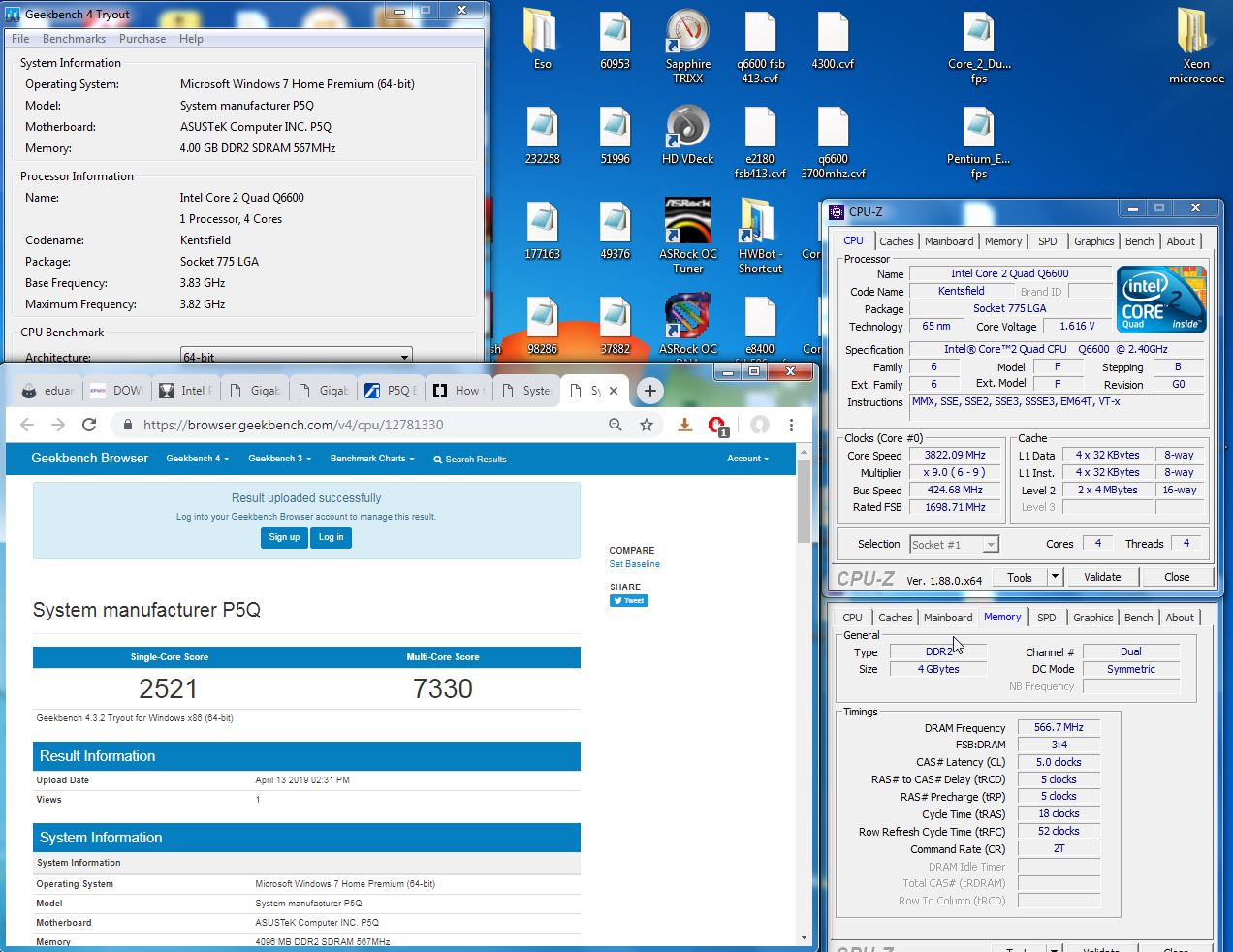View site info via the padlock icon

pyautogui.click(x=127, y=425)
